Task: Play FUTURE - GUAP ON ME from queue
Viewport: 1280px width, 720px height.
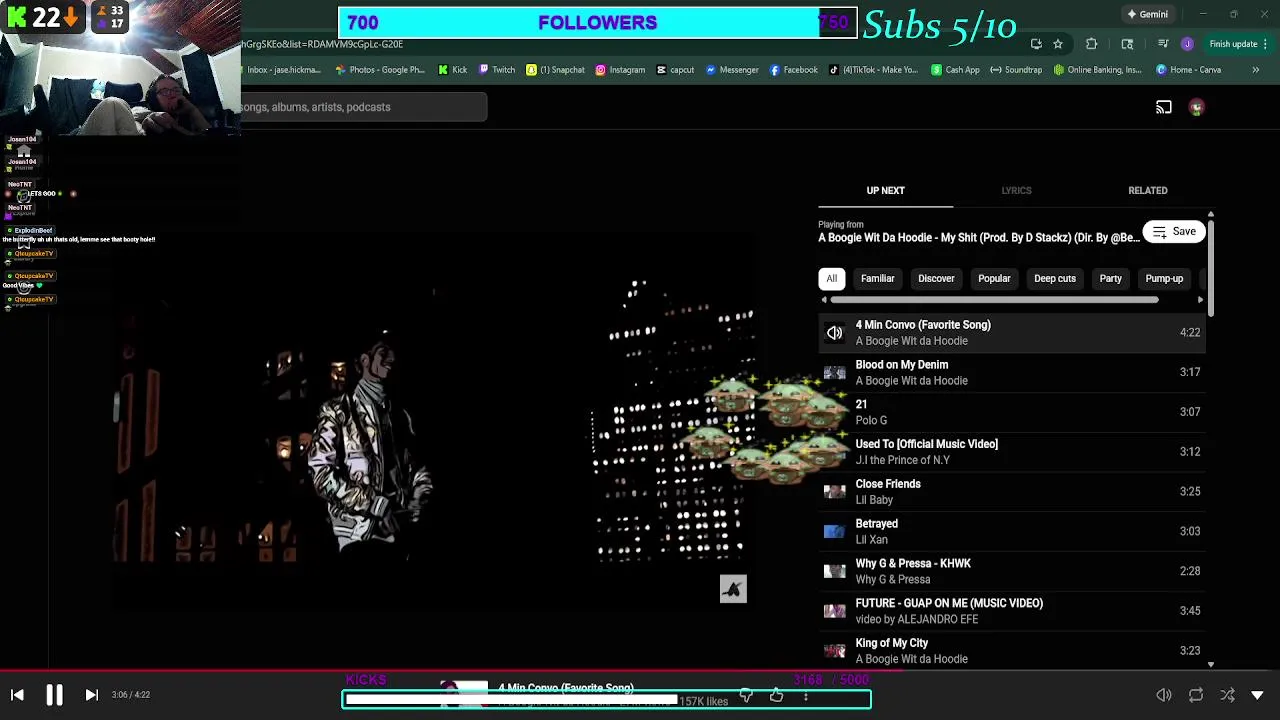Action: 1011,611
